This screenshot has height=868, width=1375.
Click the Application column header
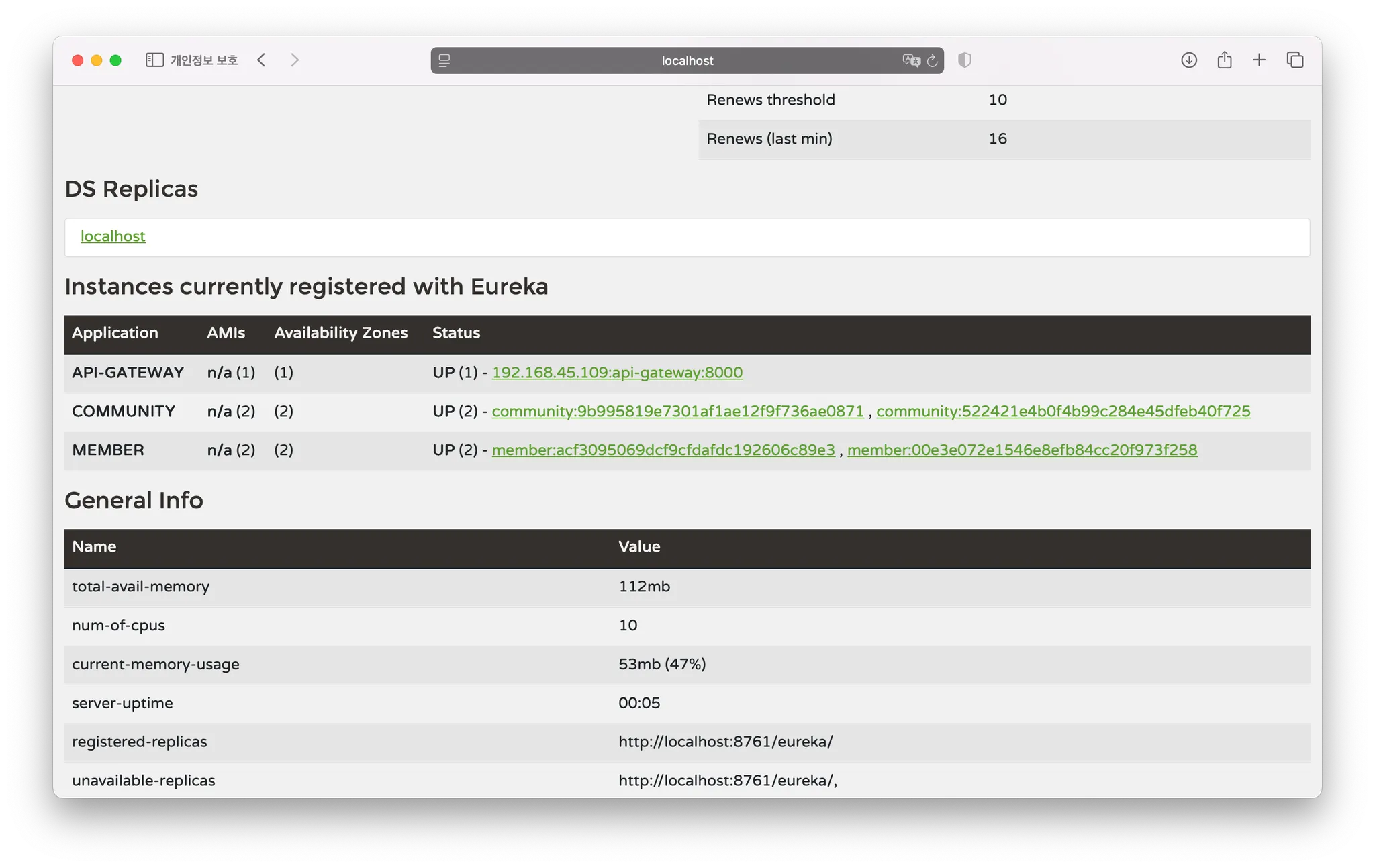[x=115, y=333]
